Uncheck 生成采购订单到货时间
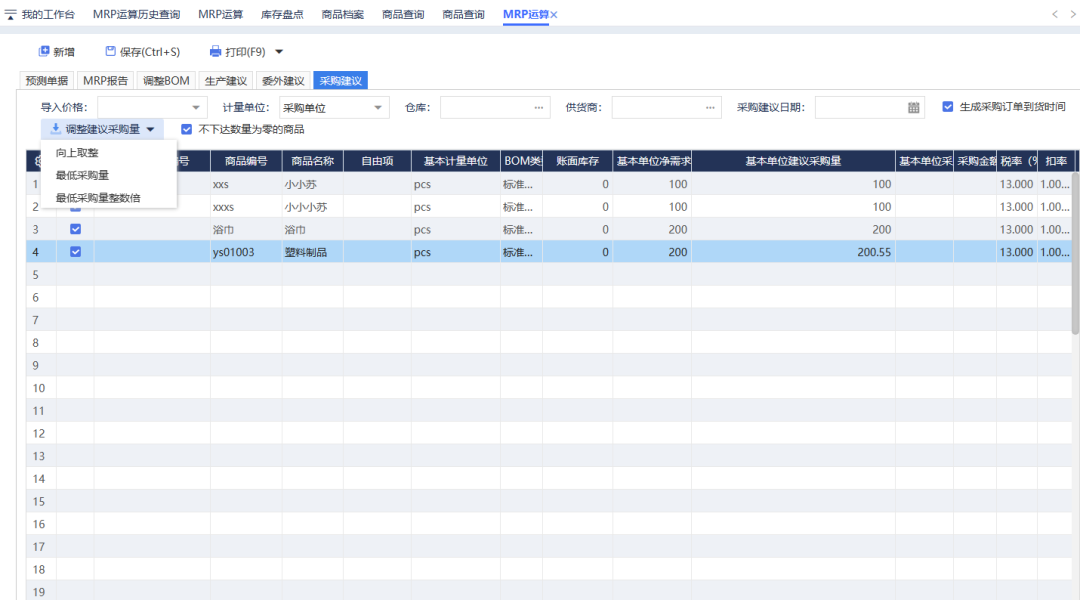Screen dimensions: 1080x600 (948, 106)
